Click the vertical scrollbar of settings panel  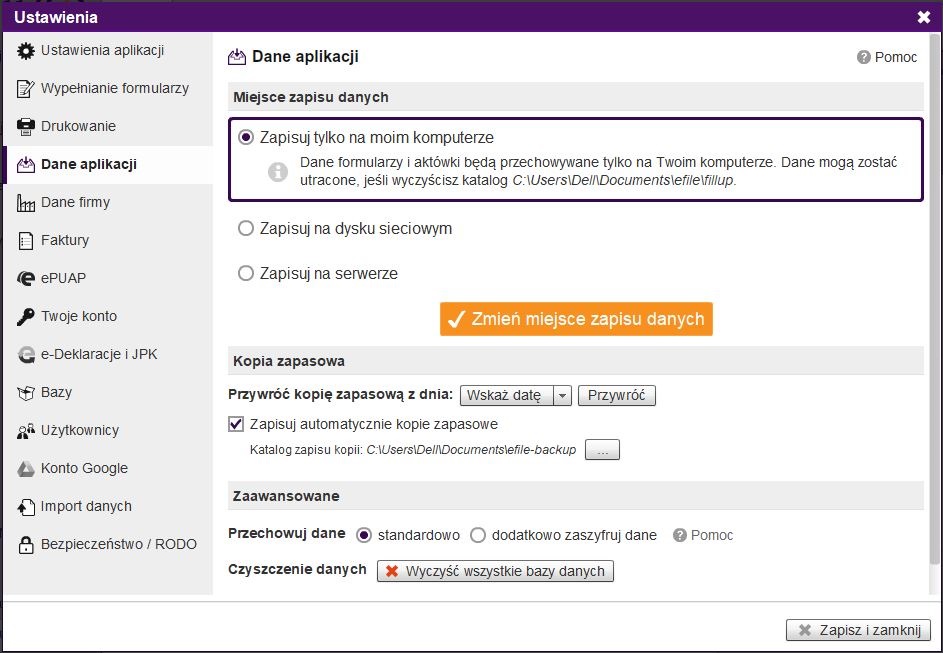tap(934, 299)
